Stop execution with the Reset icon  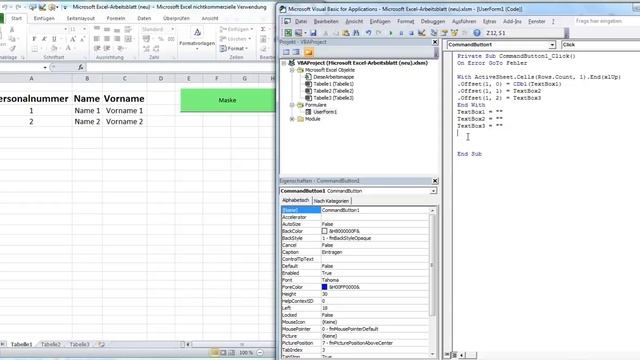[411, 33]
